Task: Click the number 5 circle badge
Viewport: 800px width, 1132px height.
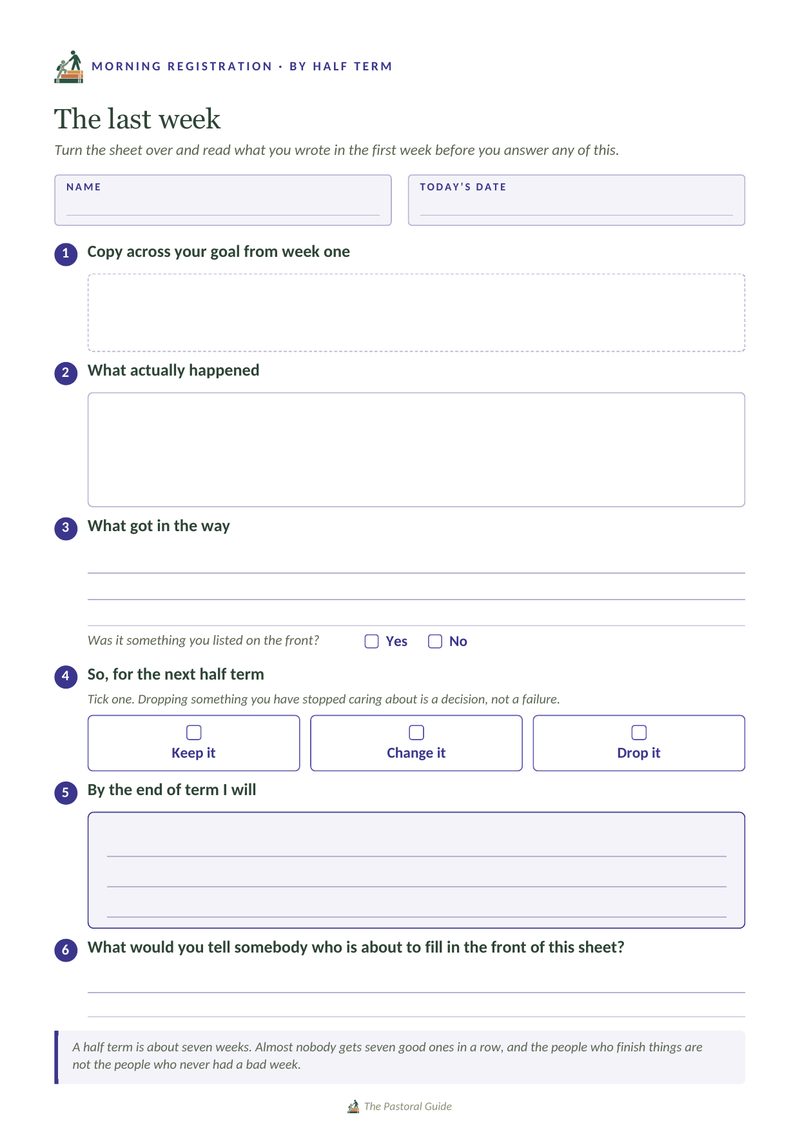Action: [66, 793]
